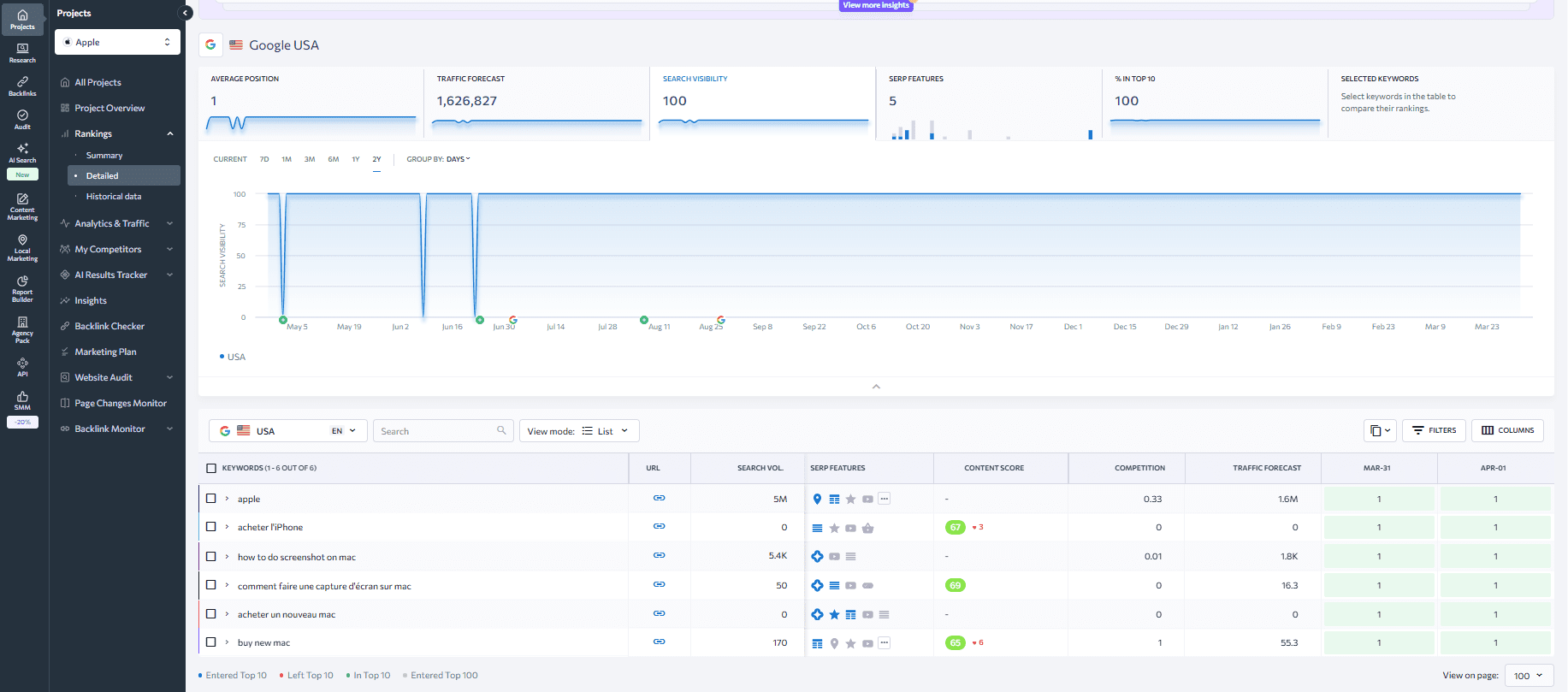Screen dimensions: 1568x692
Task: Open the USA EN search engine dropdown
Action: pyautogui.click(x=287, y=430)
